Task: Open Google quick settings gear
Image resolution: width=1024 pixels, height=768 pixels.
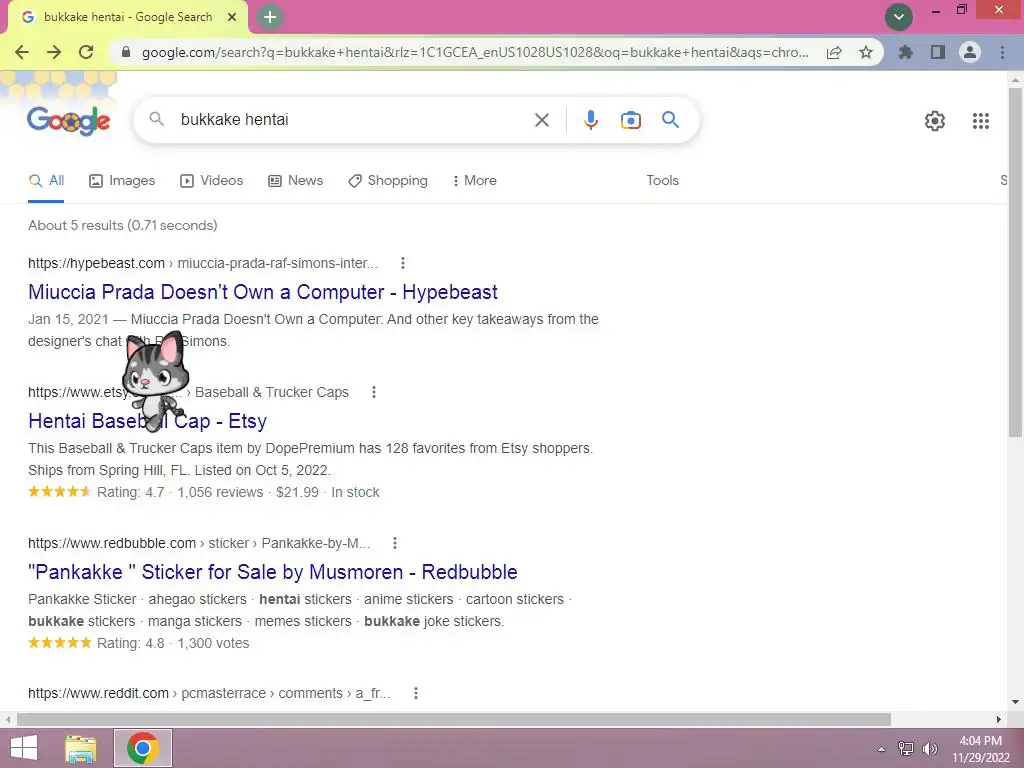Action: point(935,121)
